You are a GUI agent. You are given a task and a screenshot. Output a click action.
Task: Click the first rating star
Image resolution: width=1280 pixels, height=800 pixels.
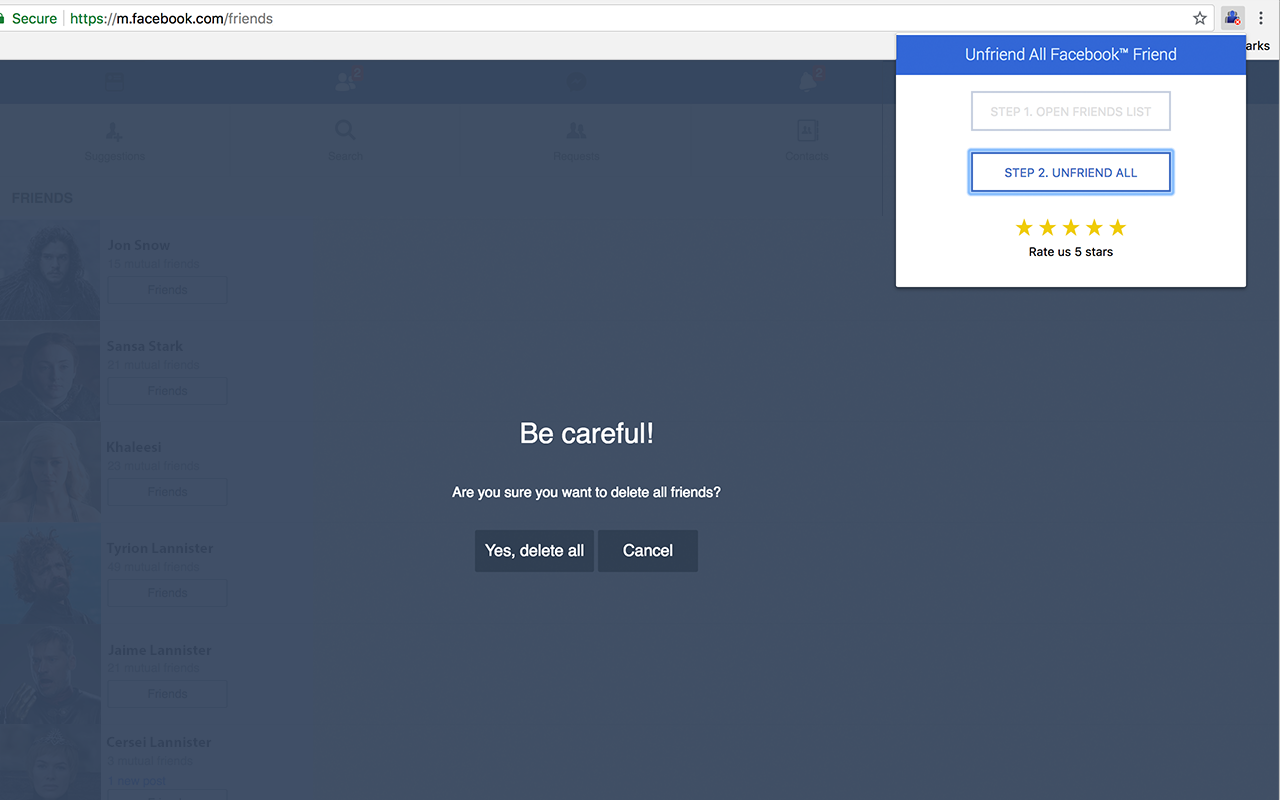coord(1024,228)
